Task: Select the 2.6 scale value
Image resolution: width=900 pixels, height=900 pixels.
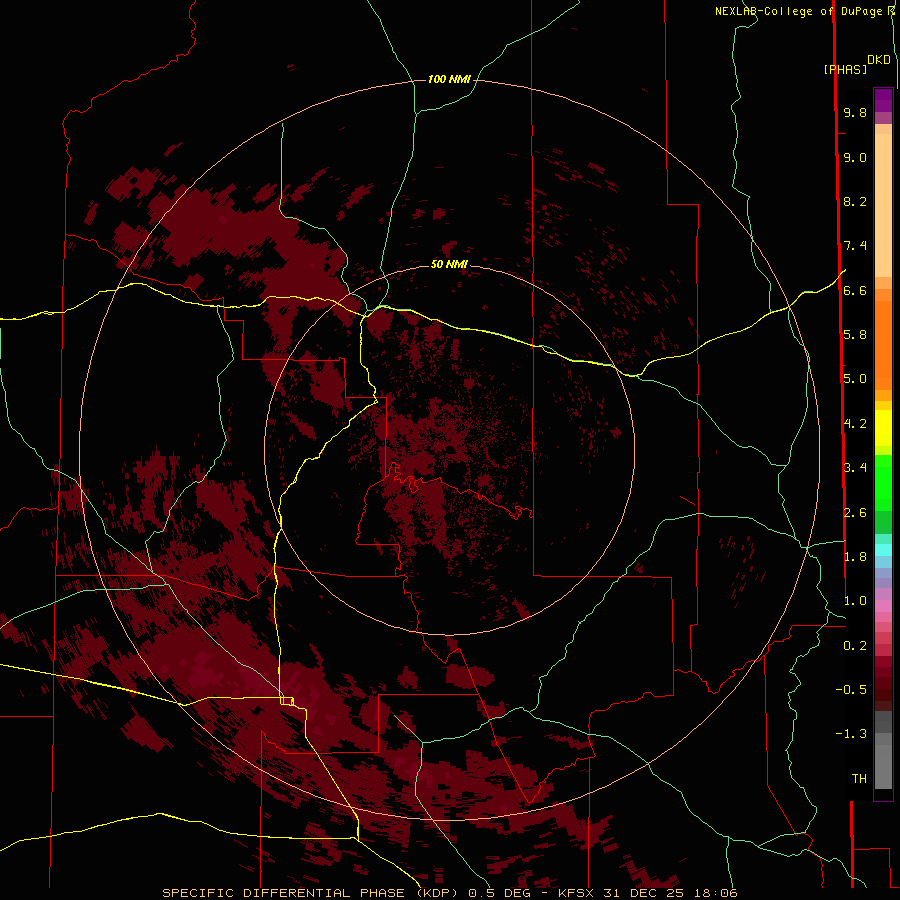Action: (x=855, y=513)
